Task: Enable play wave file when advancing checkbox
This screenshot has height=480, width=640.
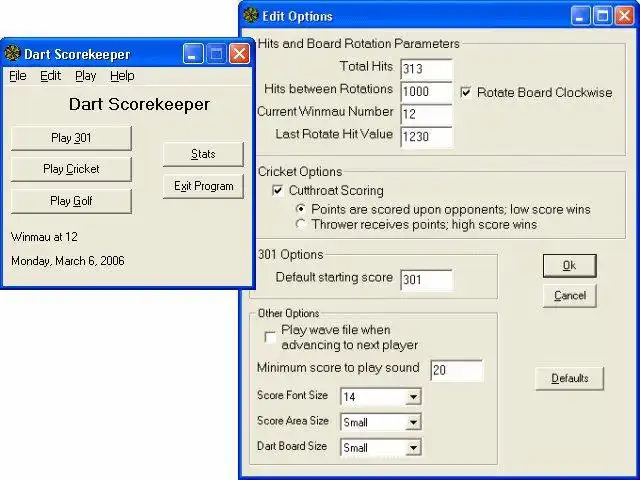Action: tap(270, 338)
